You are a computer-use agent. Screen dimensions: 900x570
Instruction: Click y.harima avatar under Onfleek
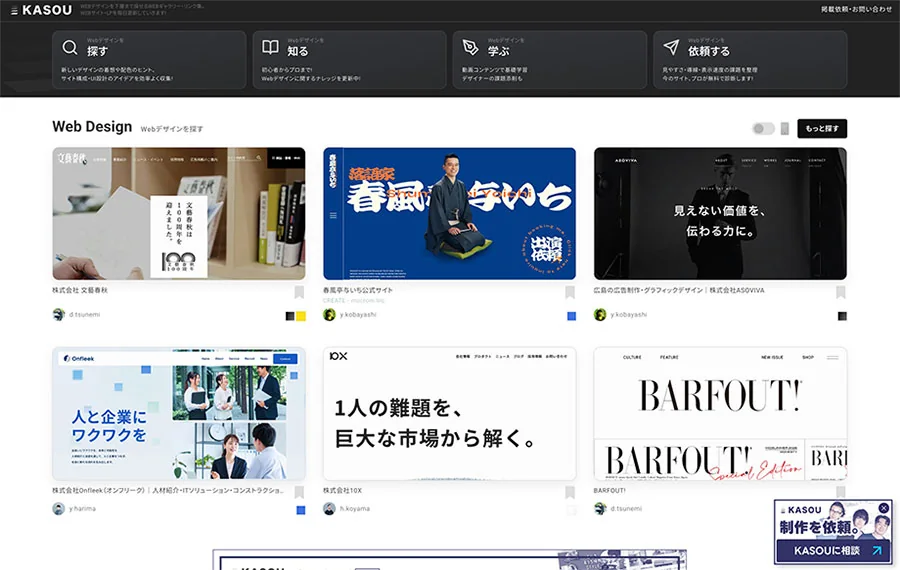click(59, 509)
